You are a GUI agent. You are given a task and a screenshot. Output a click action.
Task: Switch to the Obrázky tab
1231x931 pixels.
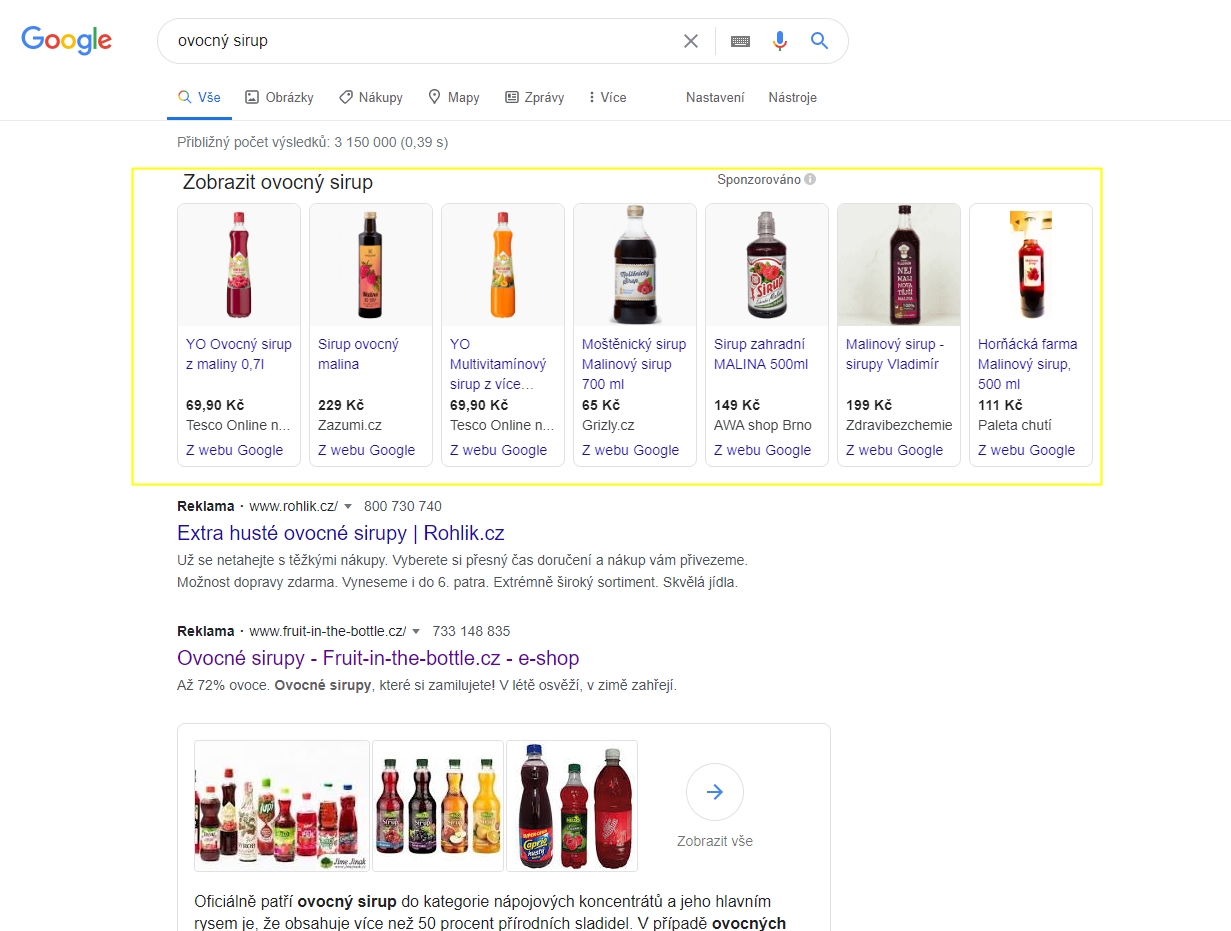coord(279,97)
